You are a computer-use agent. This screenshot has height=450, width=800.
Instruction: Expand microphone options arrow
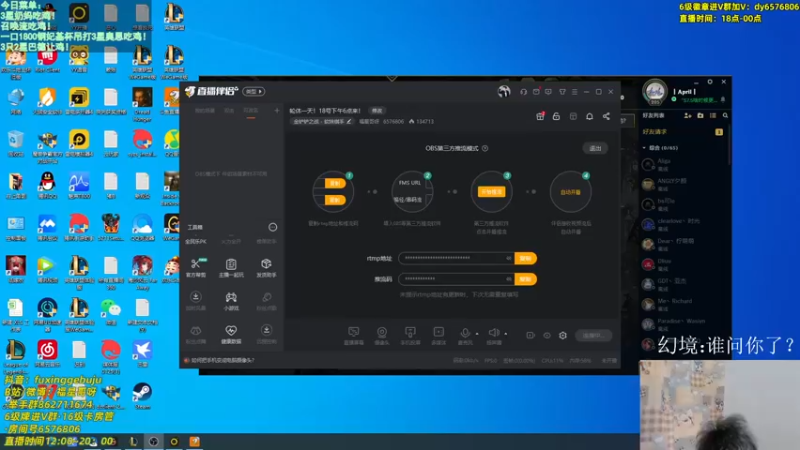(477, 334)
